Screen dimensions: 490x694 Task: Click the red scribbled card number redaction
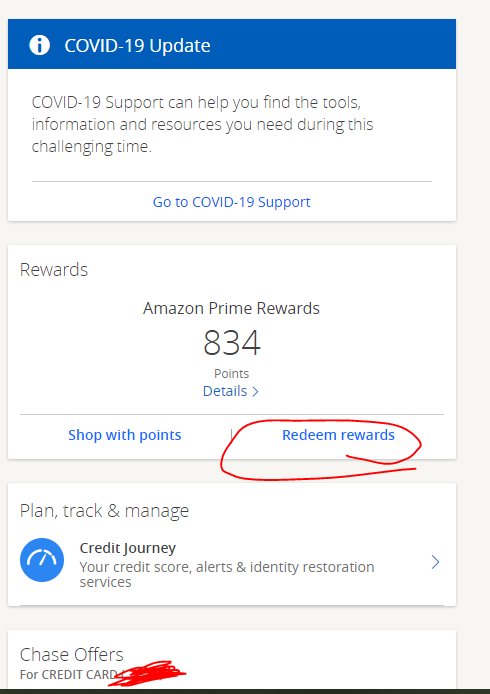tap(147, 673)
